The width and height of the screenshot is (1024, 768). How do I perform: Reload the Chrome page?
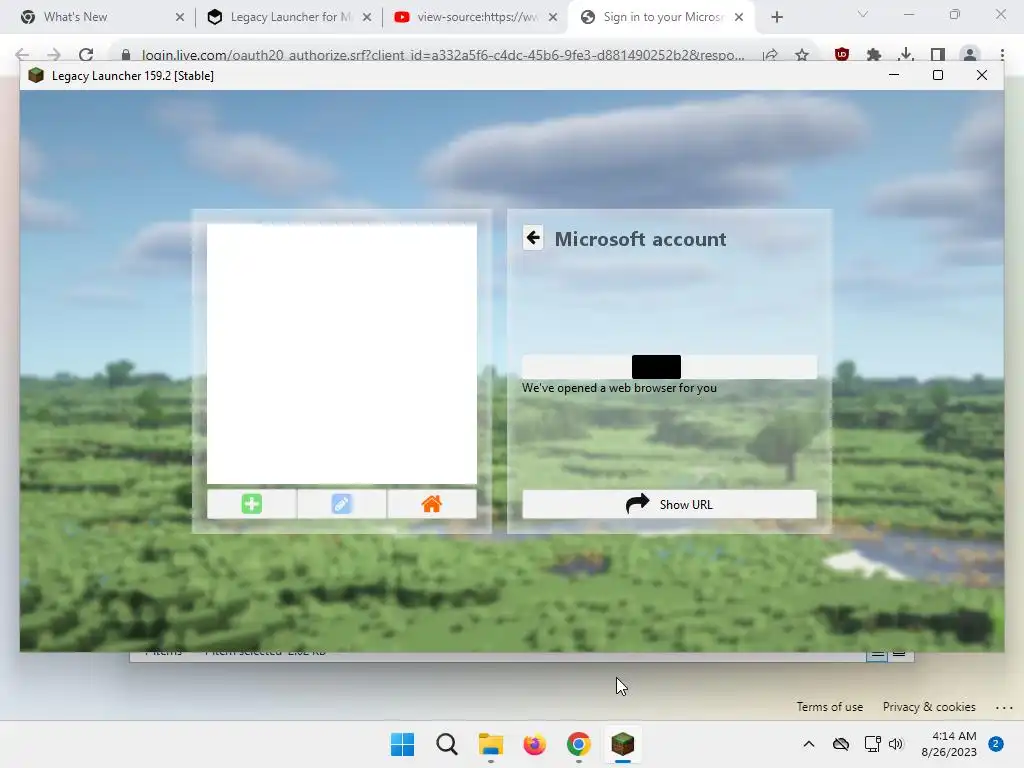point(86,54)
